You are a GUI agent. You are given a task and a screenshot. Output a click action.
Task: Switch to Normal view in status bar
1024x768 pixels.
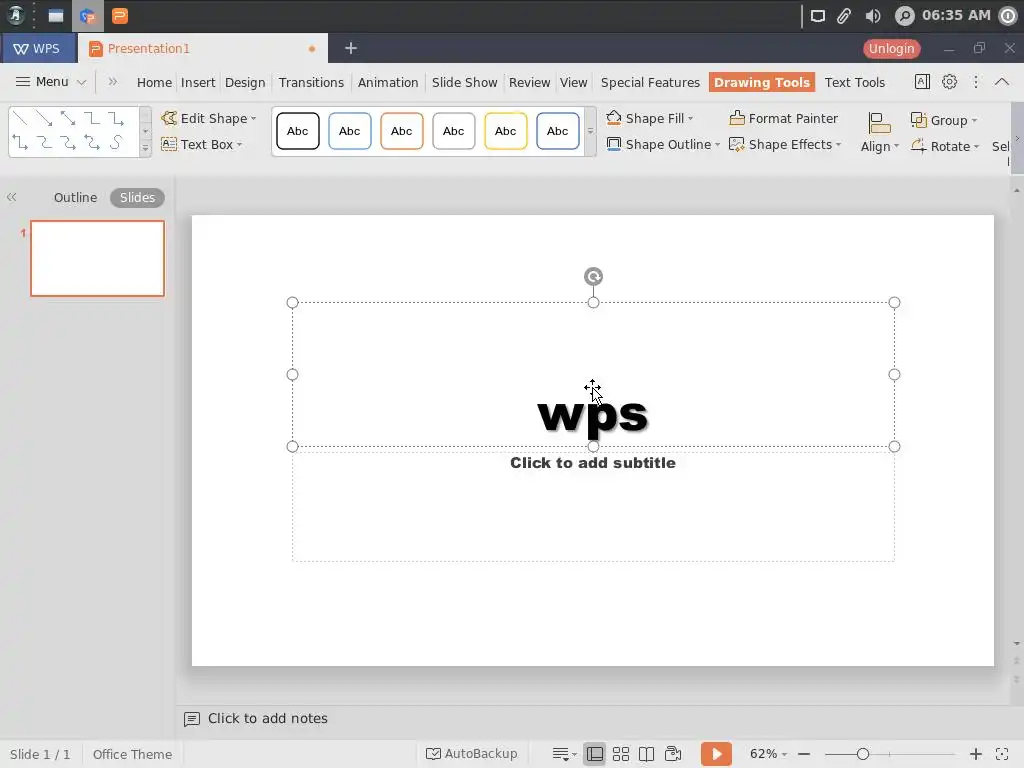[595, 754]
